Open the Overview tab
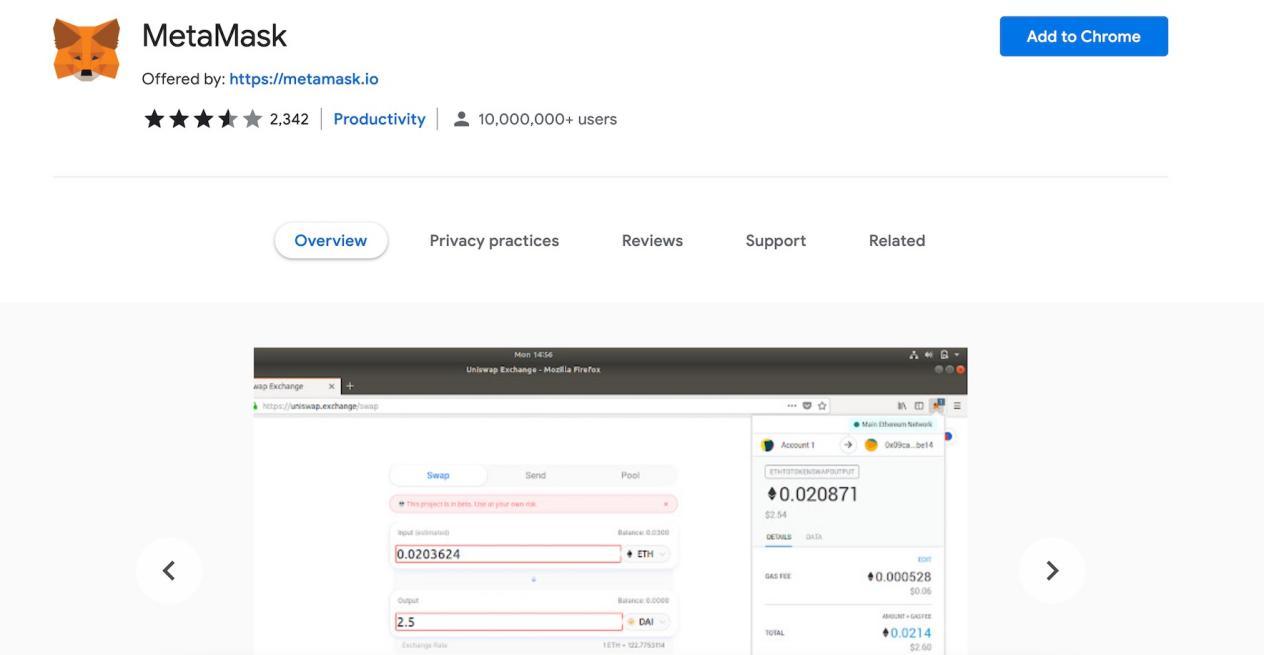This screenshot has width=1264, height=655. (x=331, y=241)
